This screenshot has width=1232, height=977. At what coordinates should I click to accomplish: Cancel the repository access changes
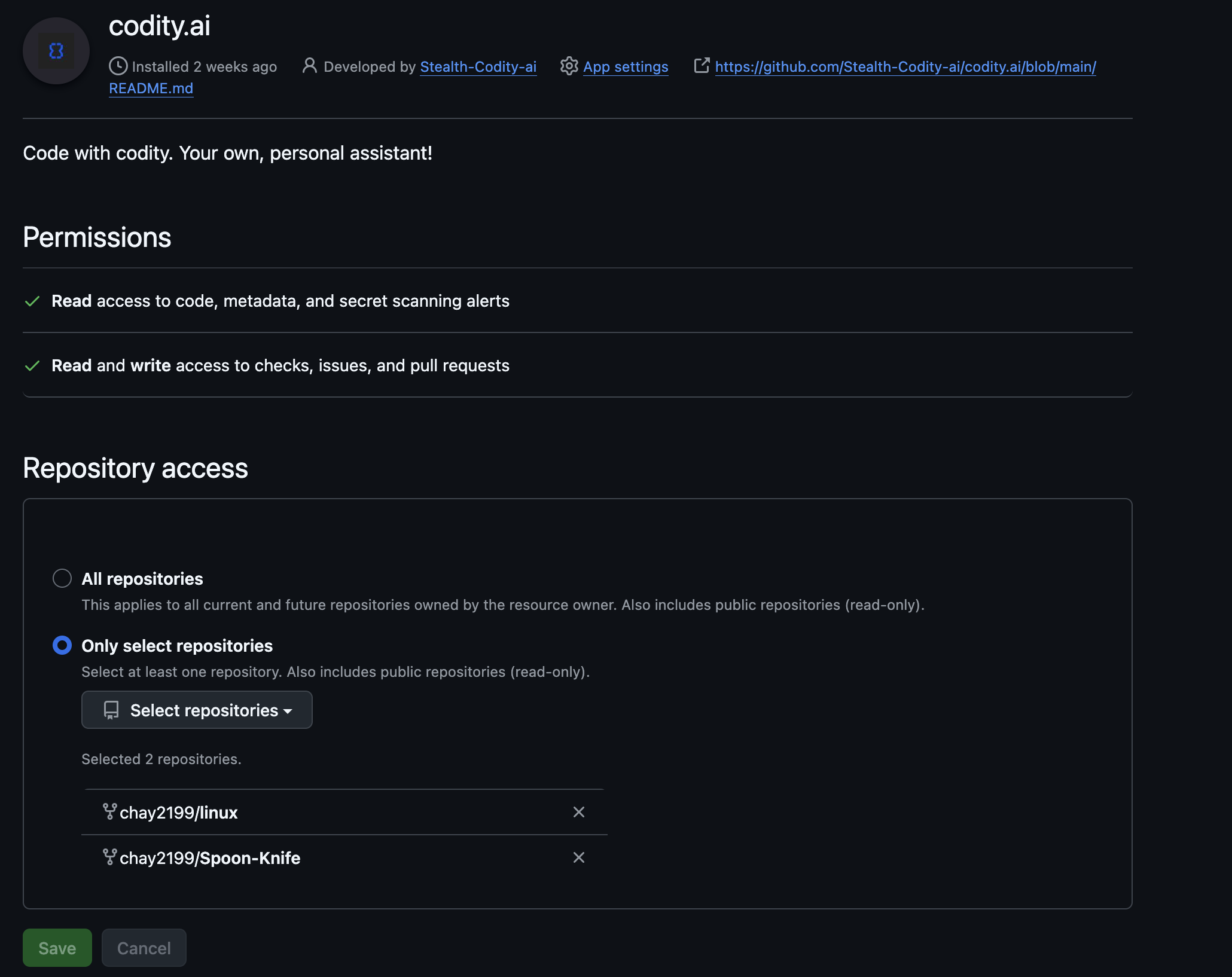(x=144, y=948)
